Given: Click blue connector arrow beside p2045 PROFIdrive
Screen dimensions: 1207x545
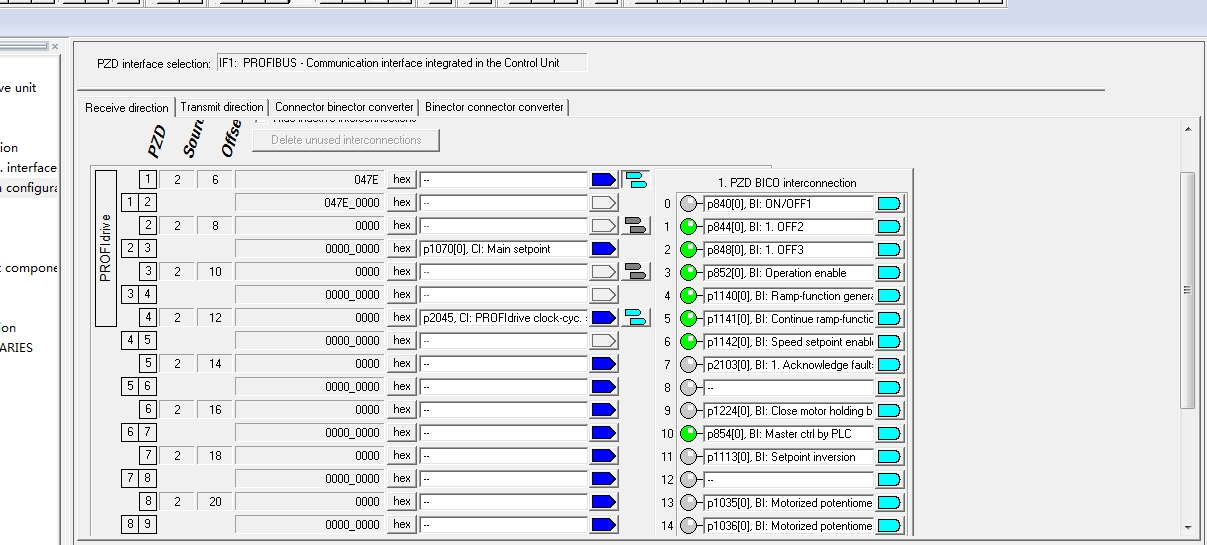Looking at the screenshot, I should [603, 317].
